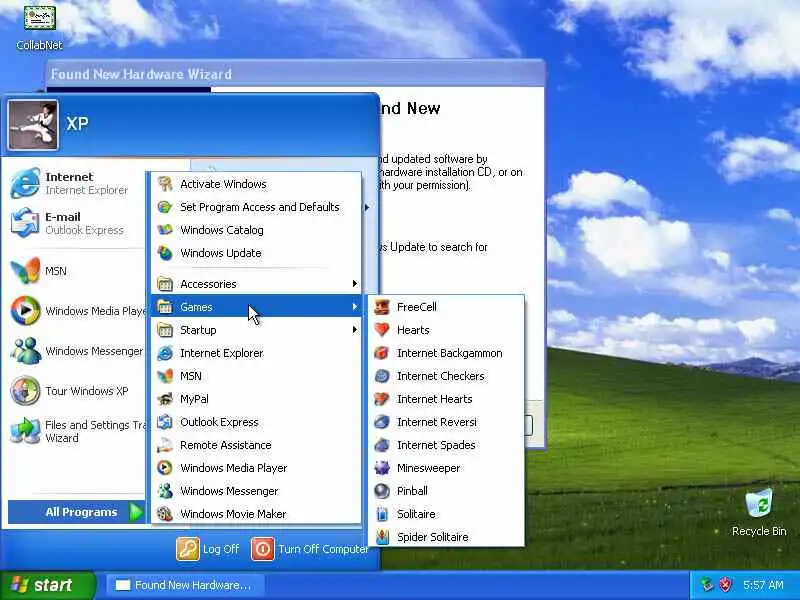The width and height of the screenshot is (800, 600).
Task: Click the Minesweeper mine icon
Action: pos(382,468)
